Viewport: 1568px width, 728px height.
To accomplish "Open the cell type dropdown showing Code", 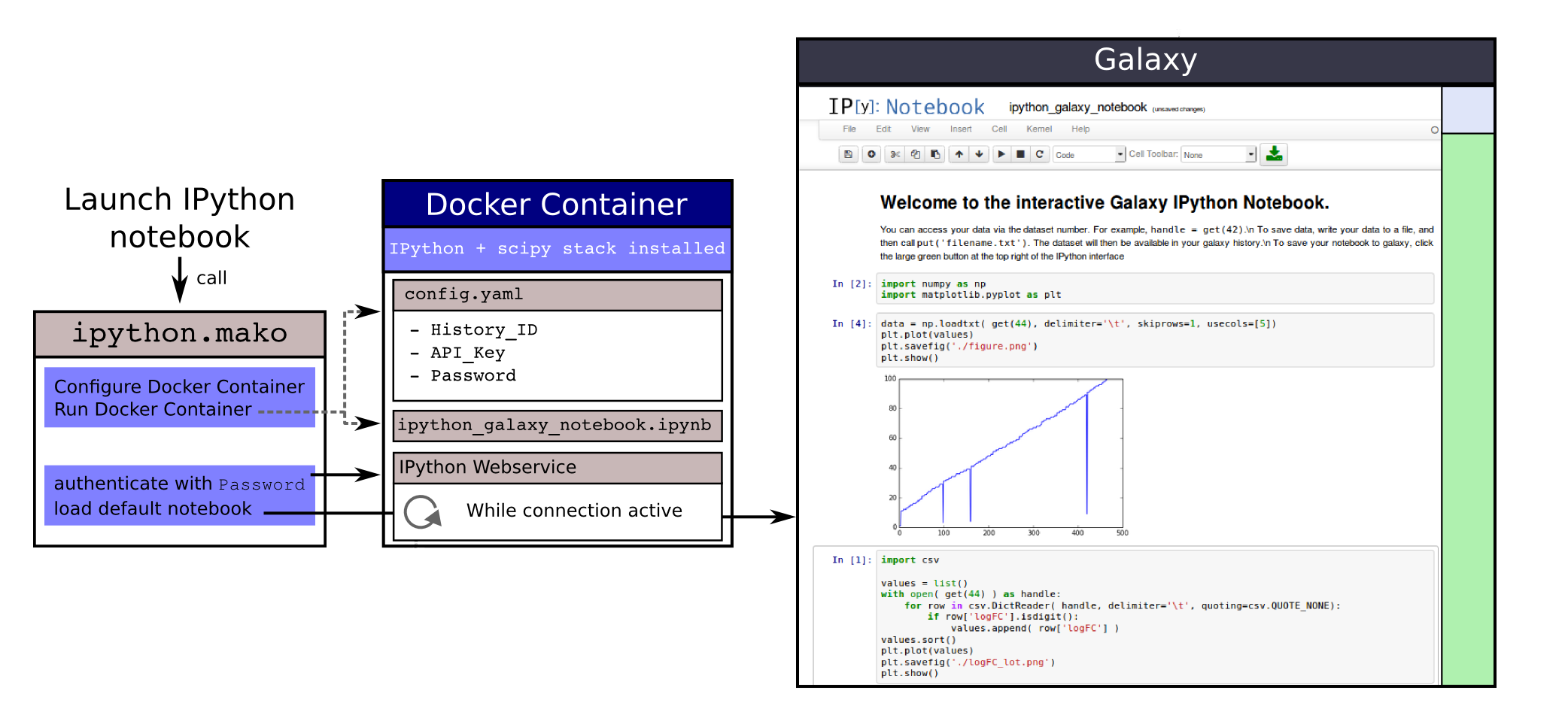I will click(1089, 154).
